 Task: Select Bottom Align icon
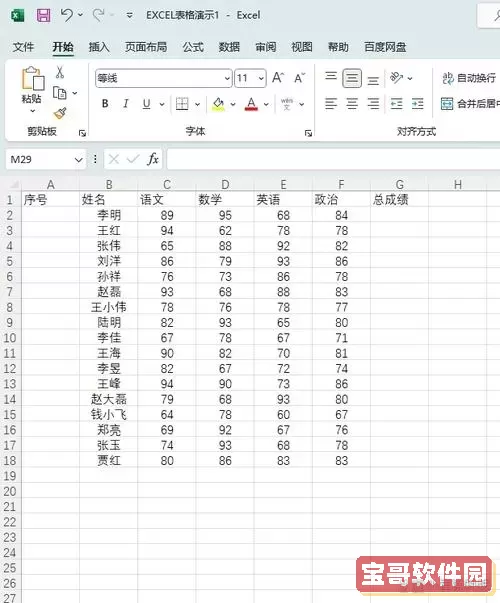[373, 81]
